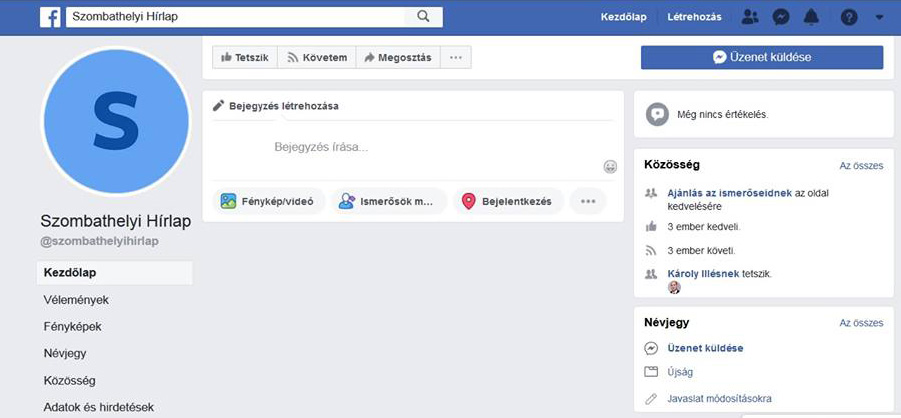Click the Újság category link
The height and width of the screenshot is (418, 901).
click(680, 373)
